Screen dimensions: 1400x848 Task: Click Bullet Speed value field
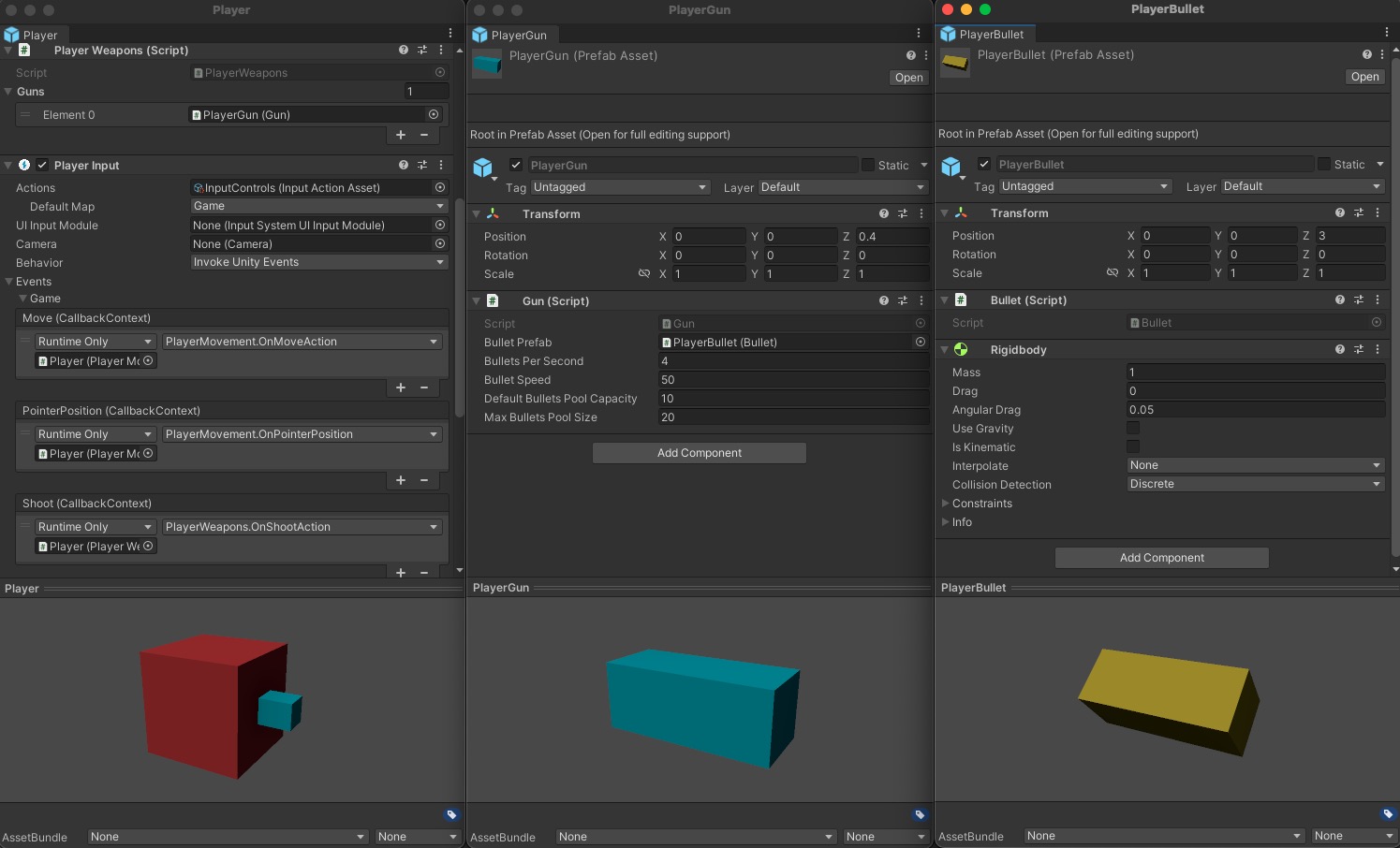click(794, 380)
